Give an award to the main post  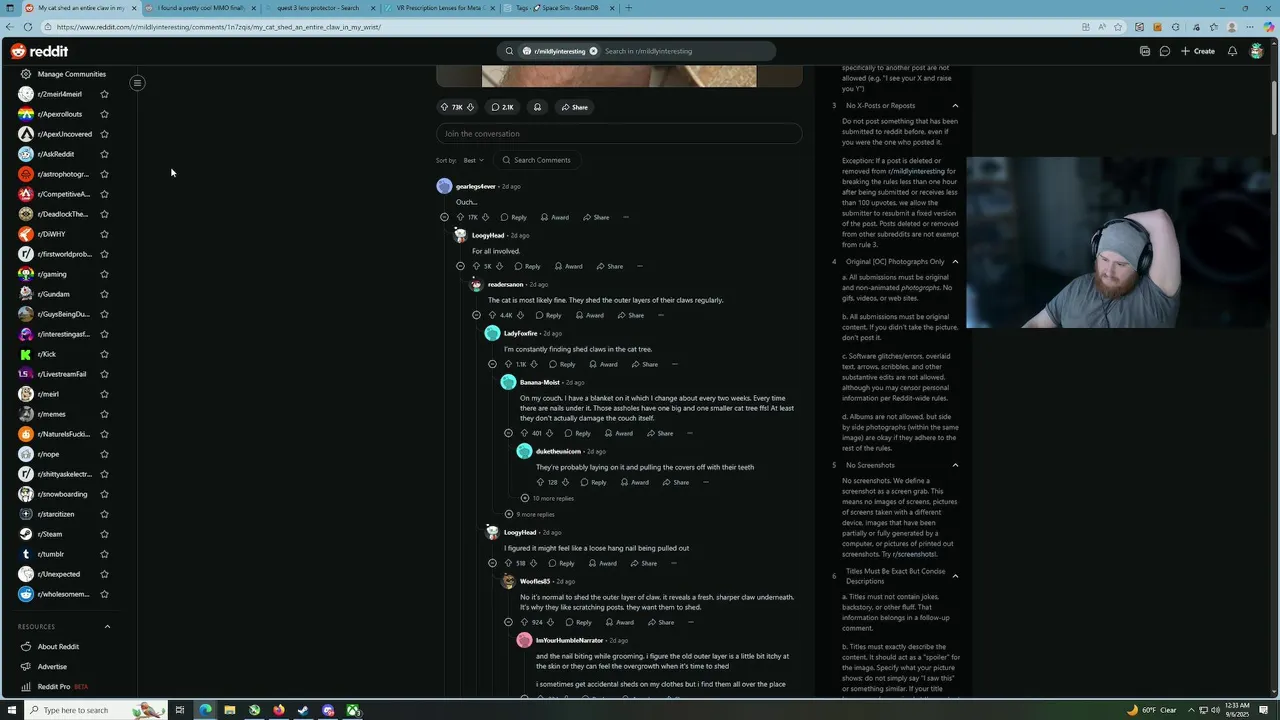(x=537, y=107)
